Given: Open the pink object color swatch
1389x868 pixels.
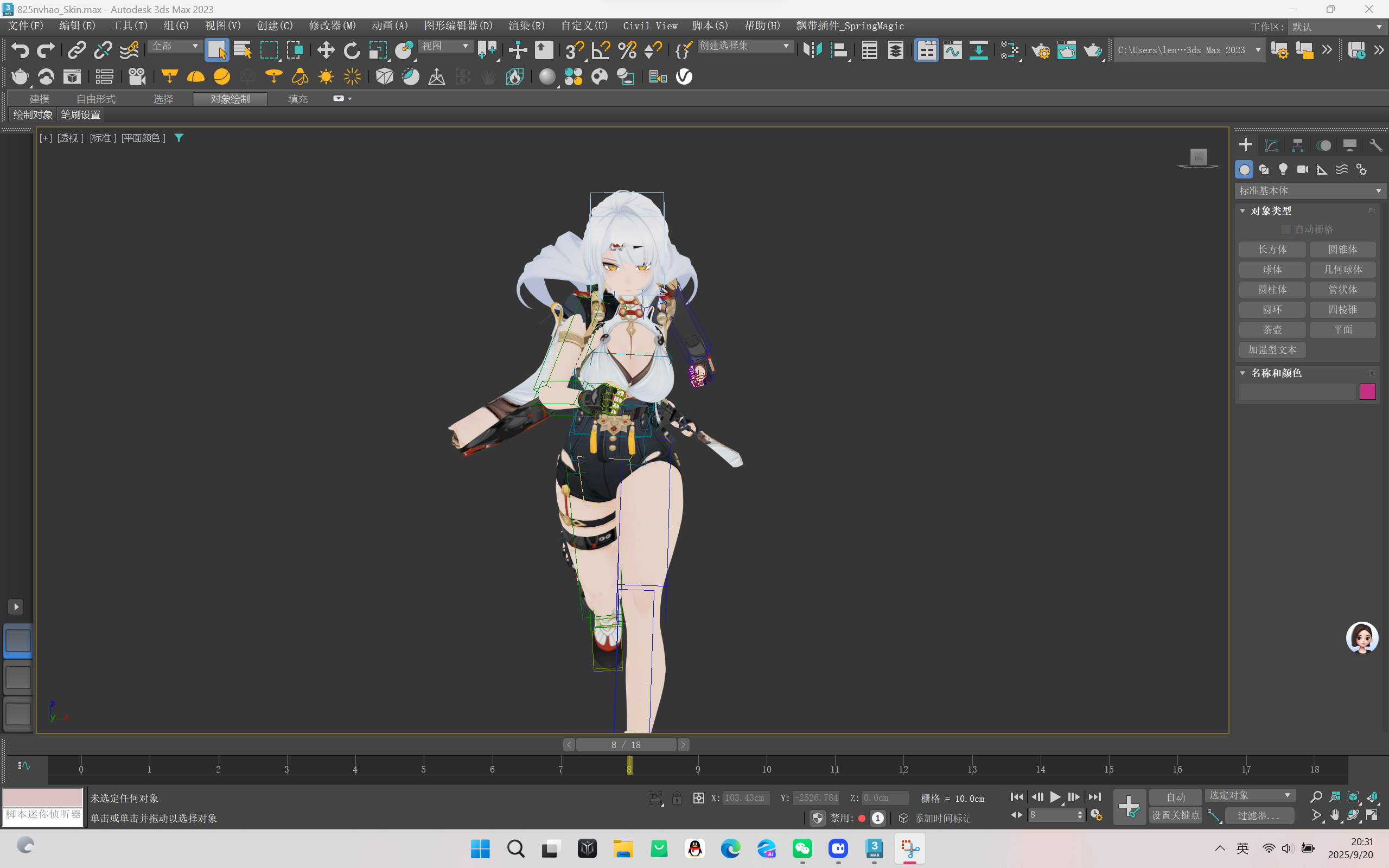Looking at the screenshot, I should [1367, 392].
